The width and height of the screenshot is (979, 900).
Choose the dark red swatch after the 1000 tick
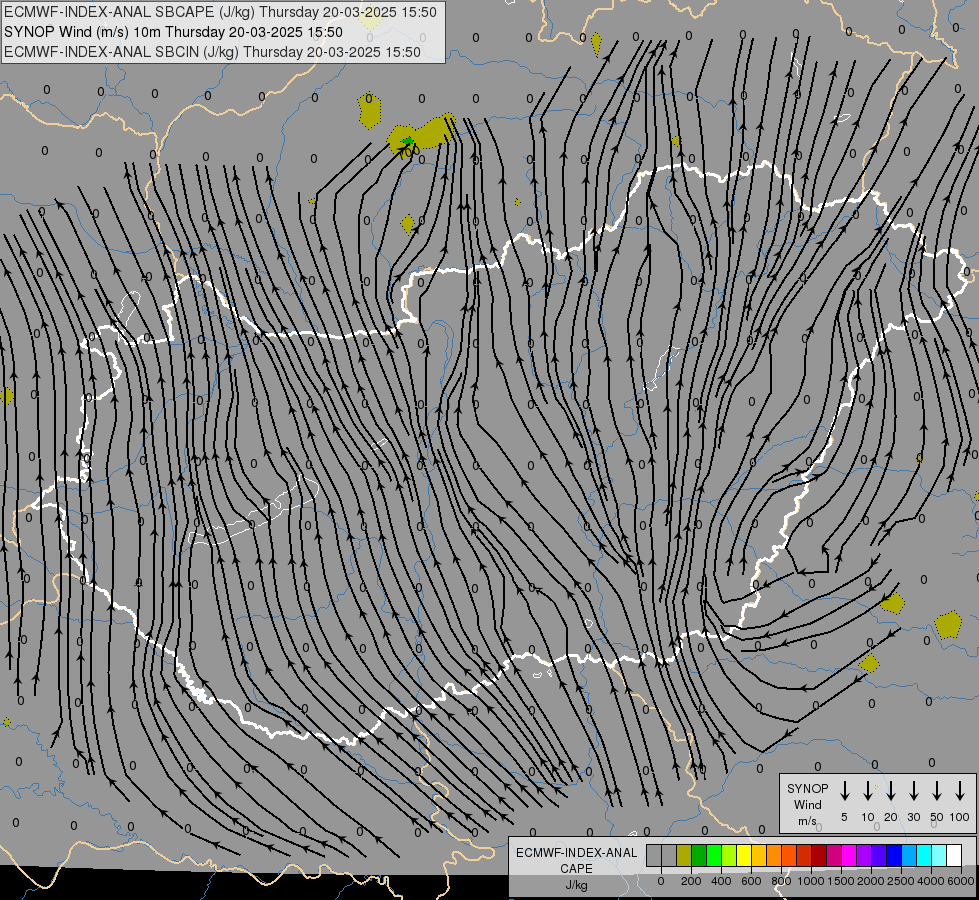click(819, 855)
